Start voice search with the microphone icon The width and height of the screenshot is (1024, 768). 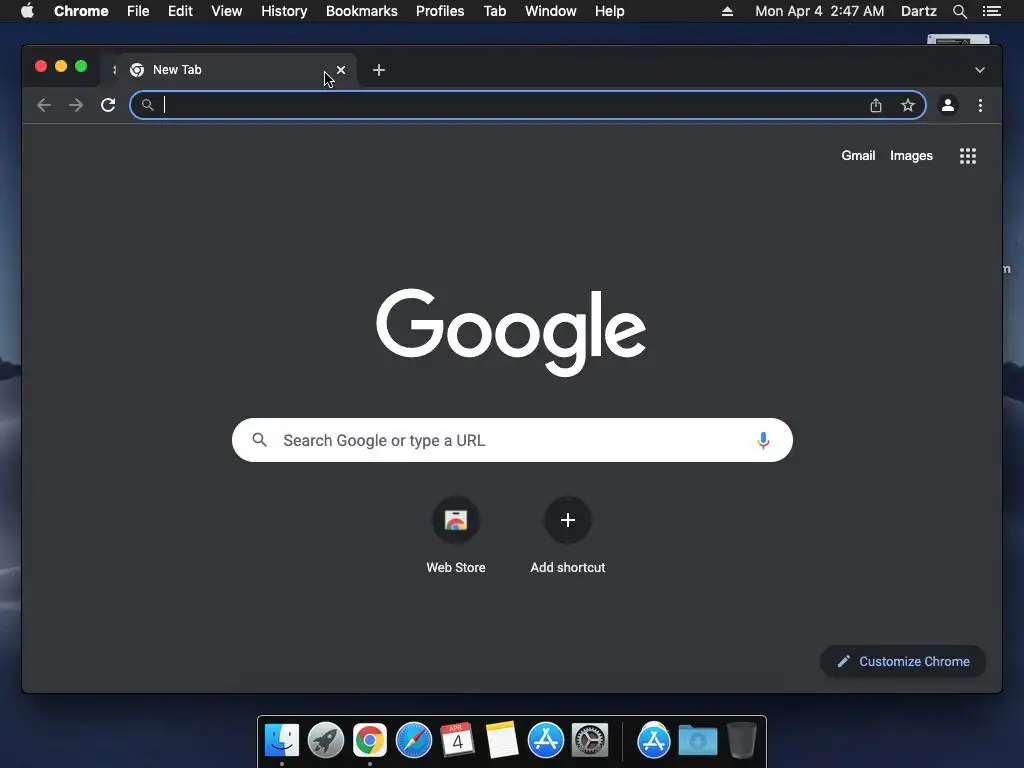tap(763, 440)
